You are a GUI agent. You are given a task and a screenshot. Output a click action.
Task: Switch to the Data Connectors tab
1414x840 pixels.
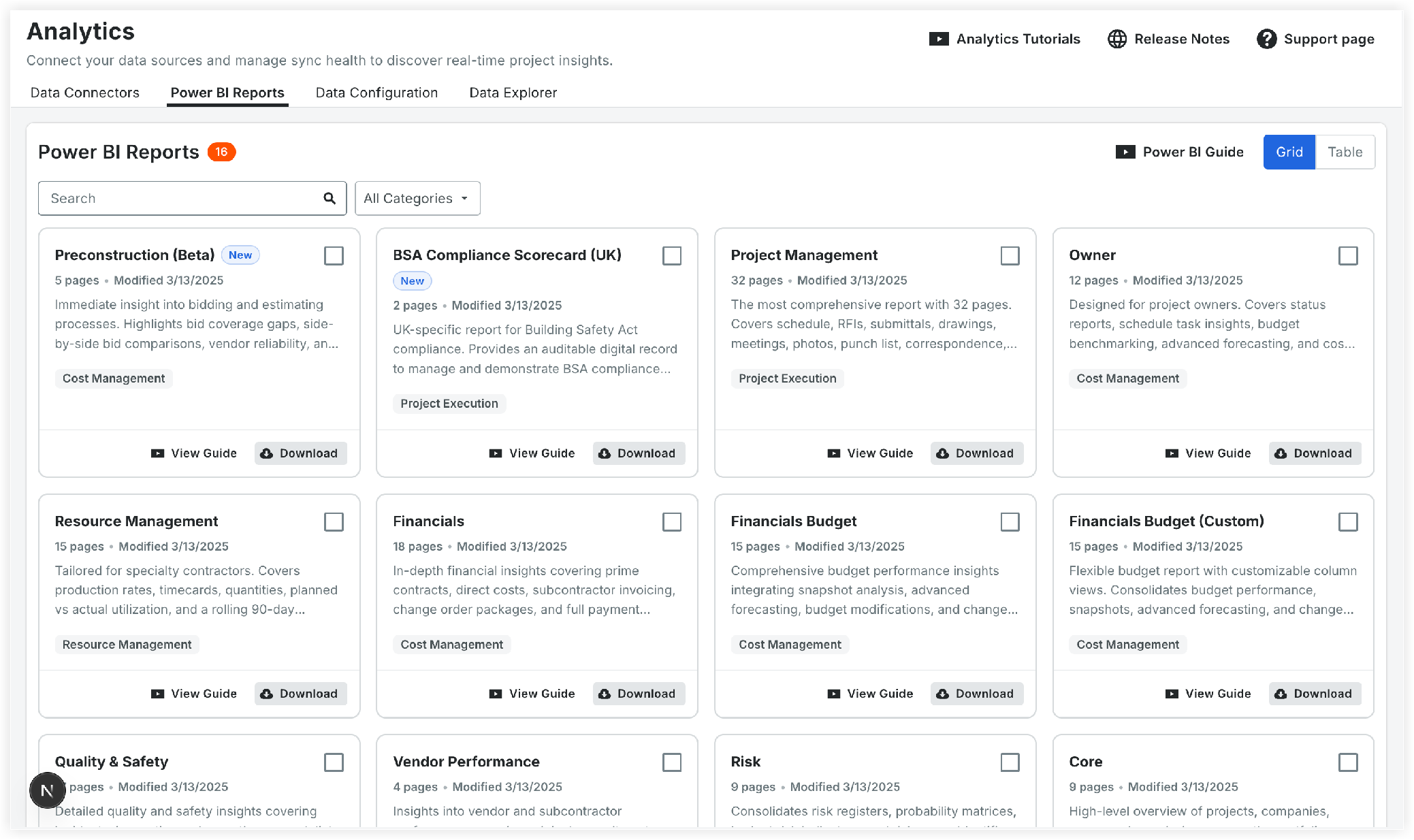[85, 93]
